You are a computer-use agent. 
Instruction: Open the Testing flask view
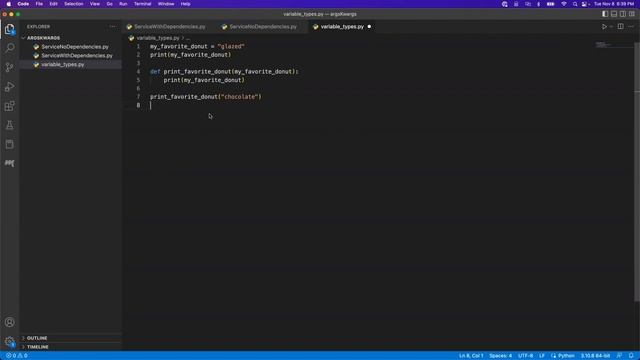pyautogui.click(x=9, y=125)
